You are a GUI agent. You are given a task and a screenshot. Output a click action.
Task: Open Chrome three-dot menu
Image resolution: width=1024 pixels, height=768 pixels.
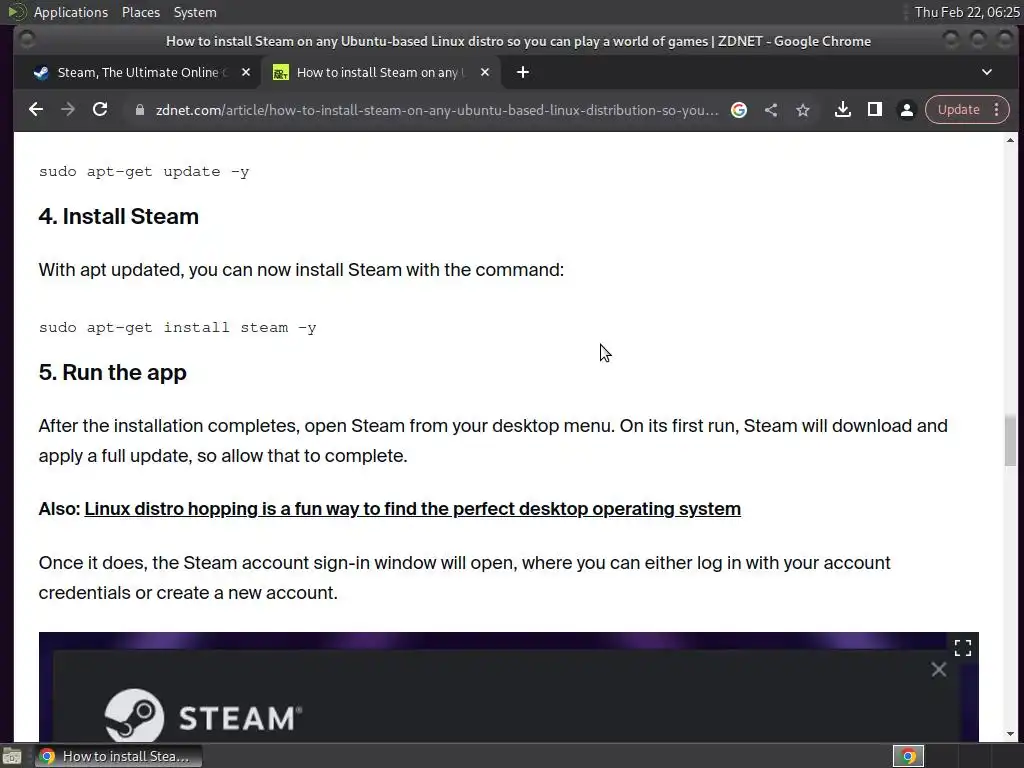click(997, 110)
